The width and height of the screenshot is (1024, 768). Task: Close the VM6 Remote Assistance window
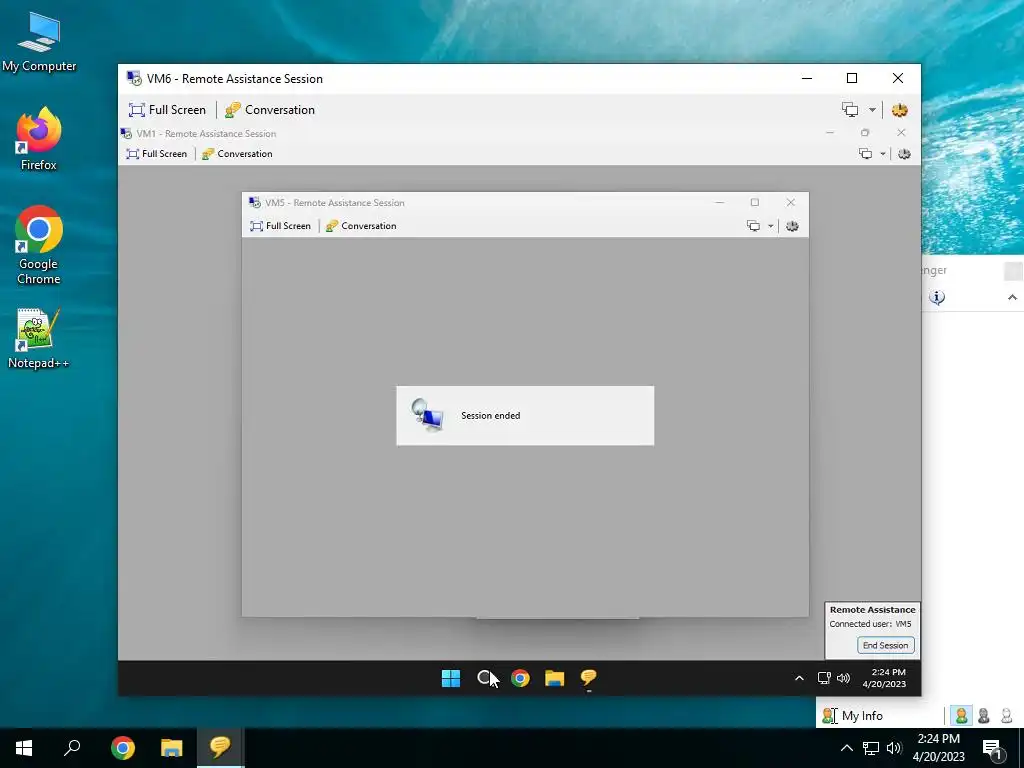(x=898, y=78)
